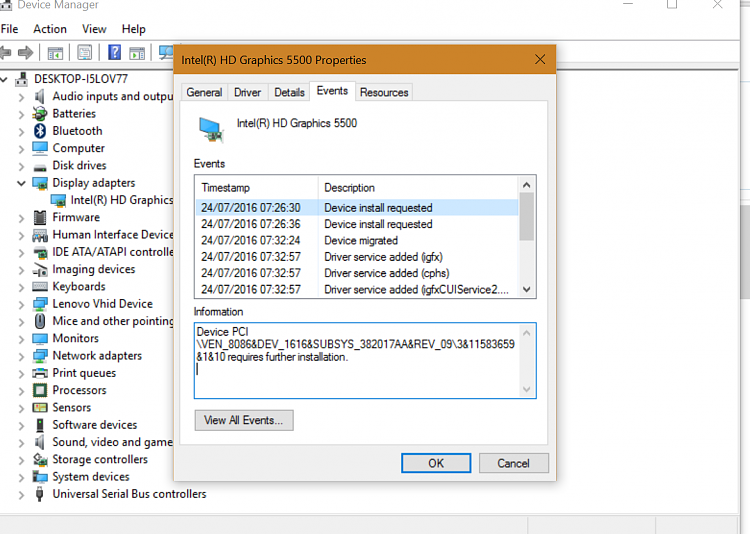Switch to the Resources tab
This screenshot has height=534, width=750.
click(x=384, y=92)
